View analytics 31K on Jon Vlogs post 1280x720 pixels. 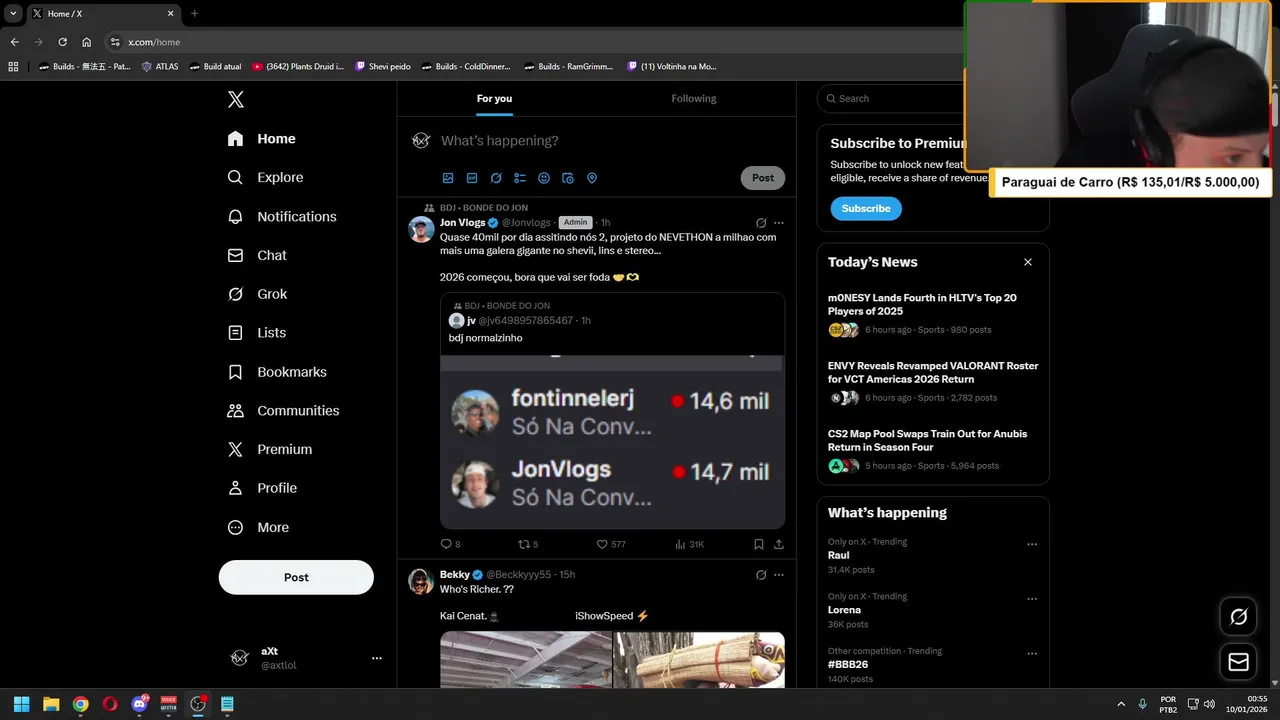click(690, 544)
